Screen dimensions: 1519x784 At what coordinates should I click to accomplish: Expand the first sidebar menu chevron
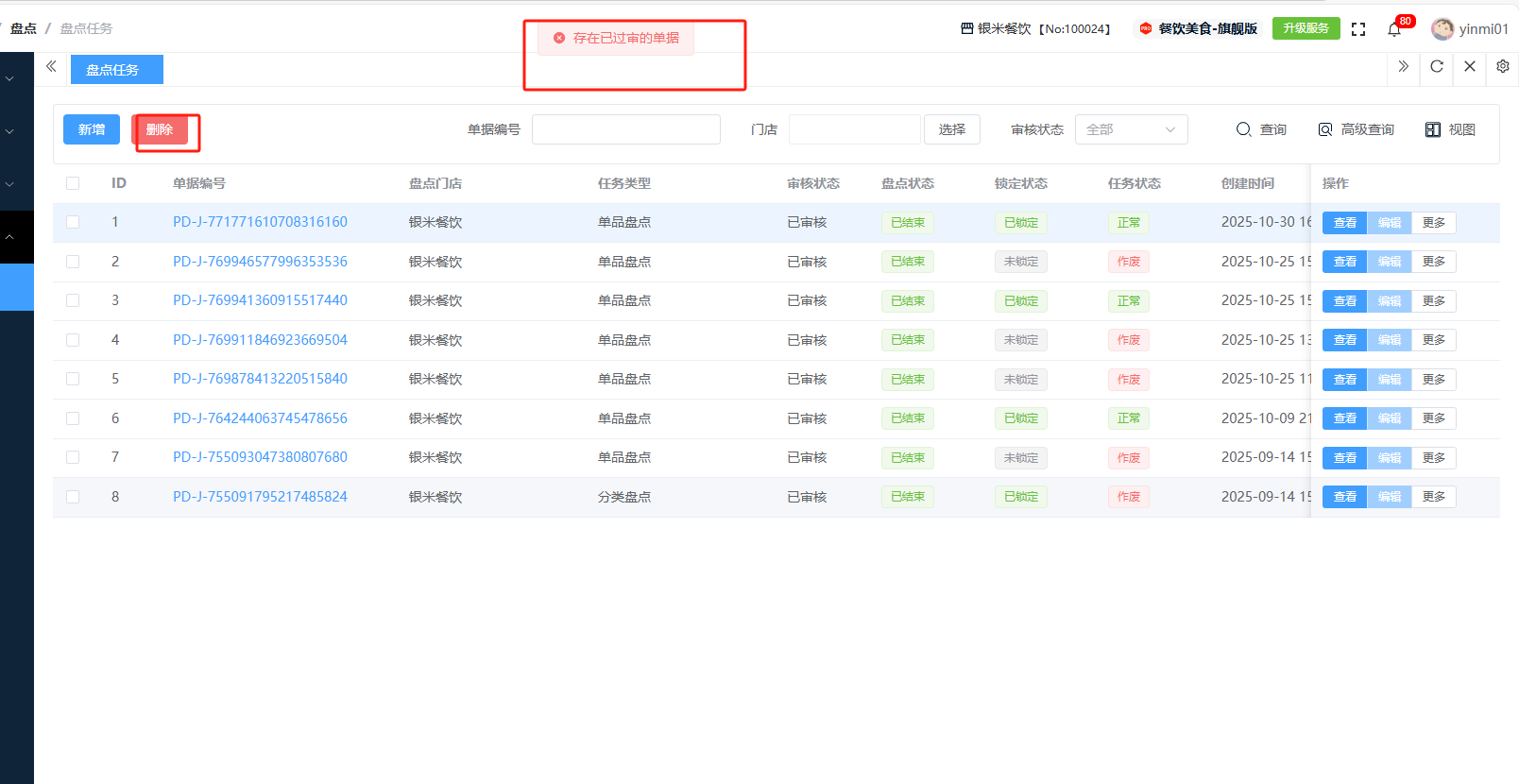(9, 78)
